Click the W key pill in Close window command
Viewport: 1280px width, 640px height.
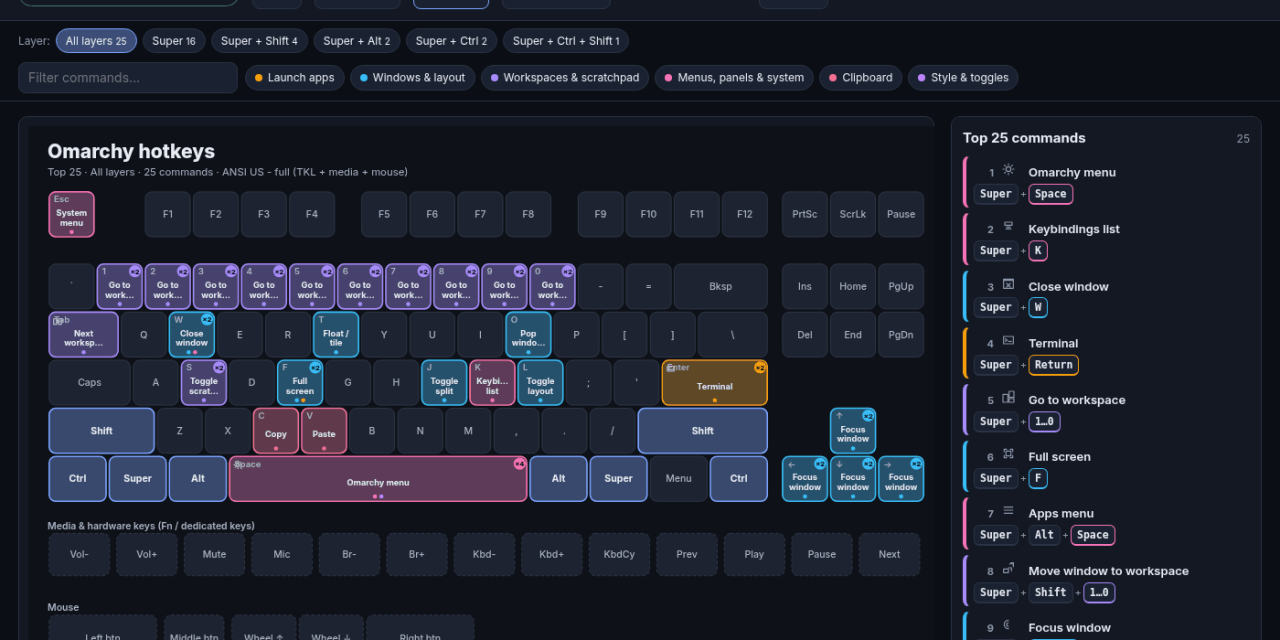(x=1038, y=308)
